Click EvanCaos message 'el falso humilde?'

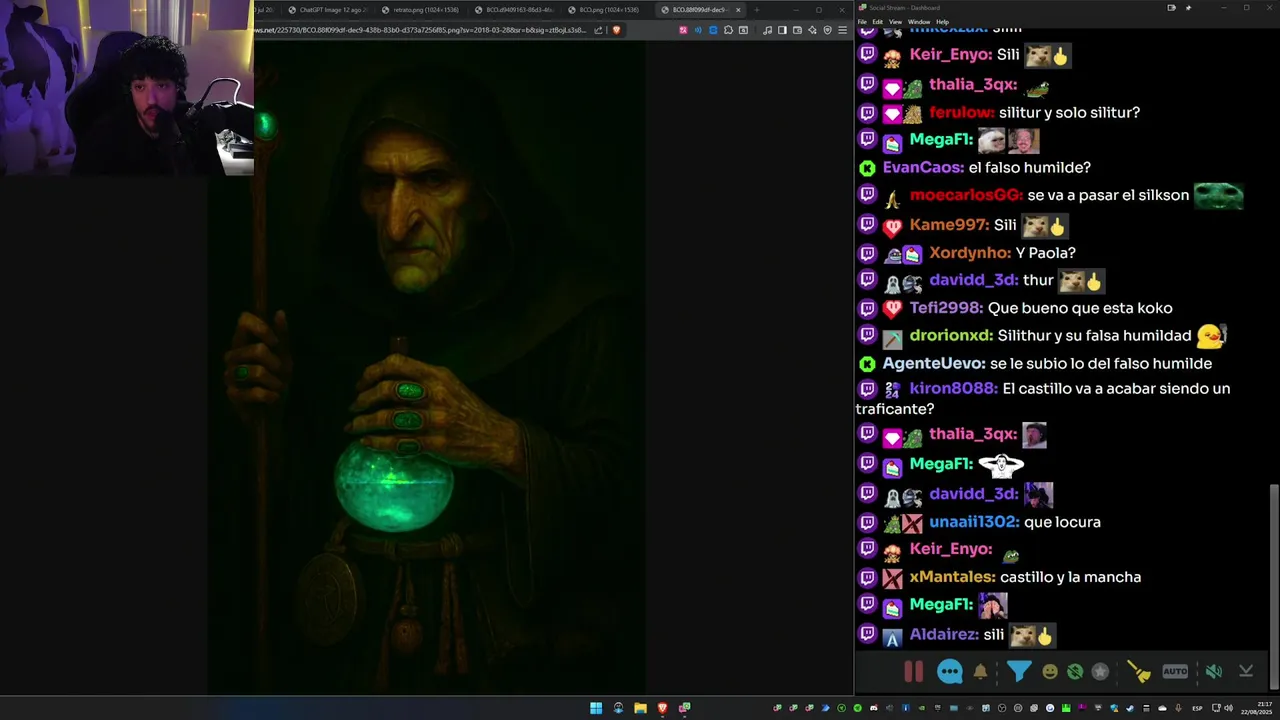[x=1029, y=168]
